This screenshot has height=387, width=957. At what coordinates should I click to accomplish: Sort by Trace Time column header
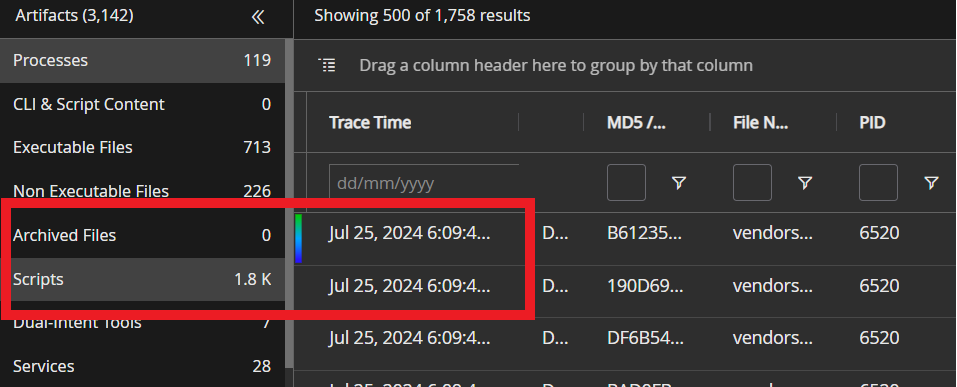tap(370, 123)
